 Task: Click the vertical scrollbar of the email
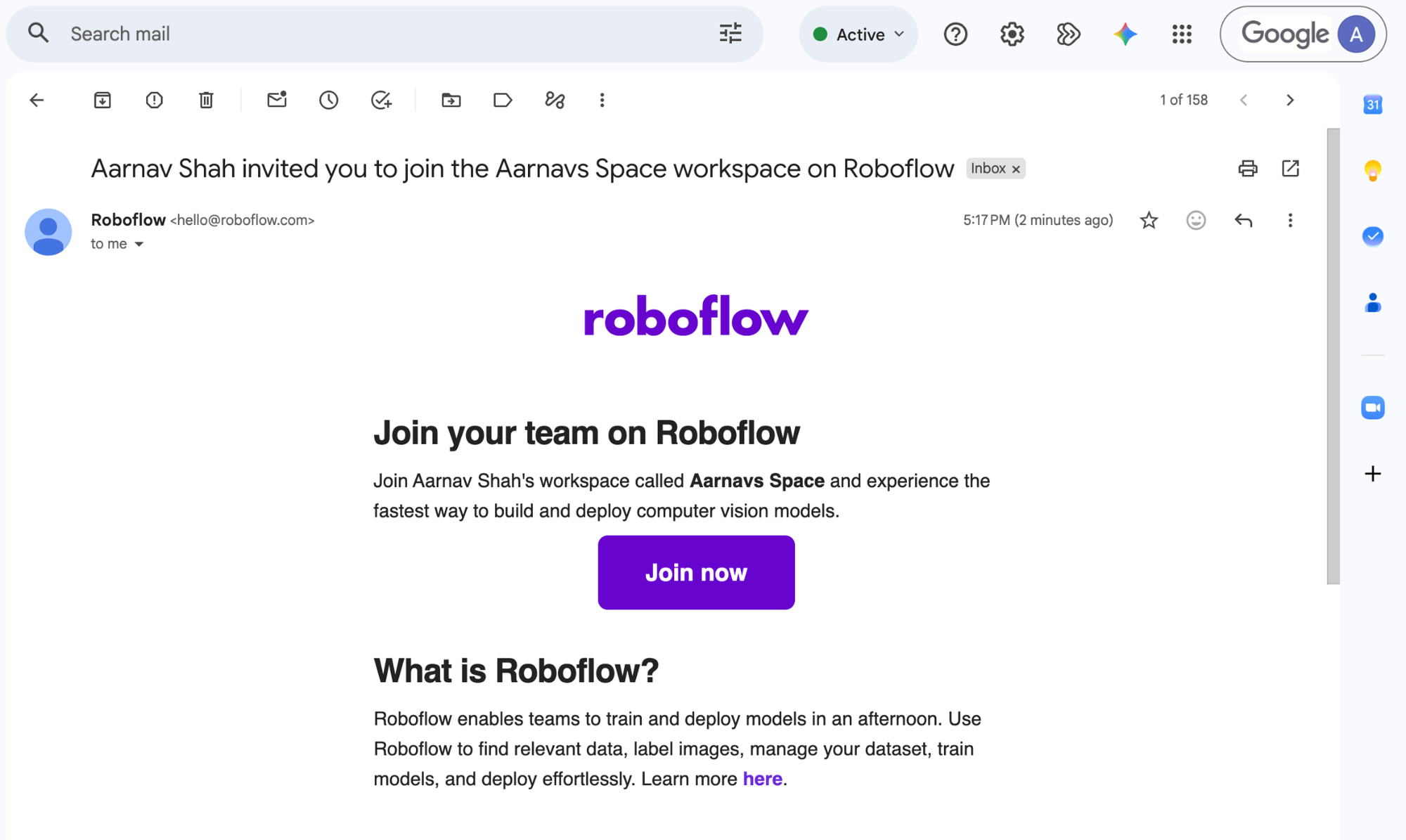pyautogui.click(x=1333, y=356)
